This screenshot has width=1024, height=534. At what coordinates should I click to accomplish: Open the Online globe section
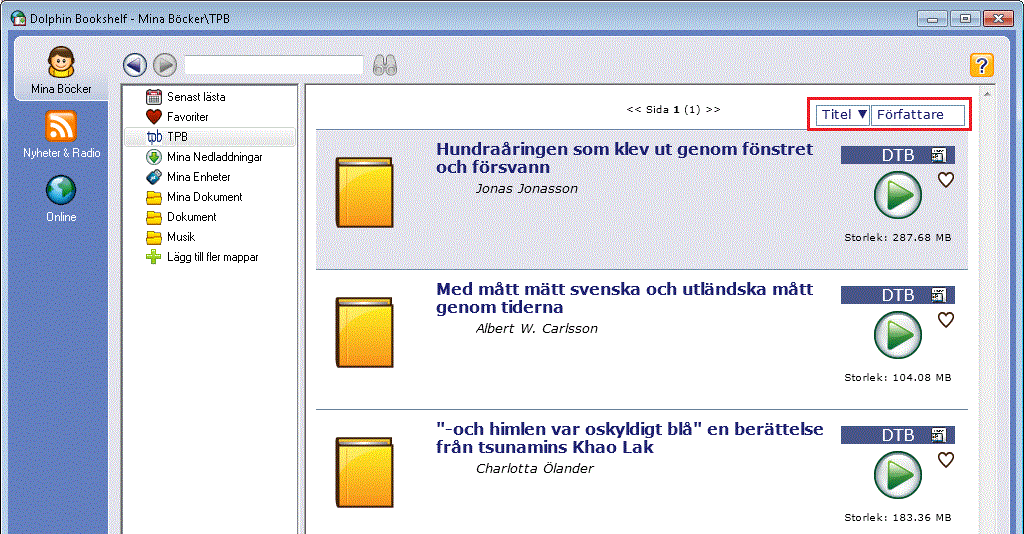click(x=61, y=199)
